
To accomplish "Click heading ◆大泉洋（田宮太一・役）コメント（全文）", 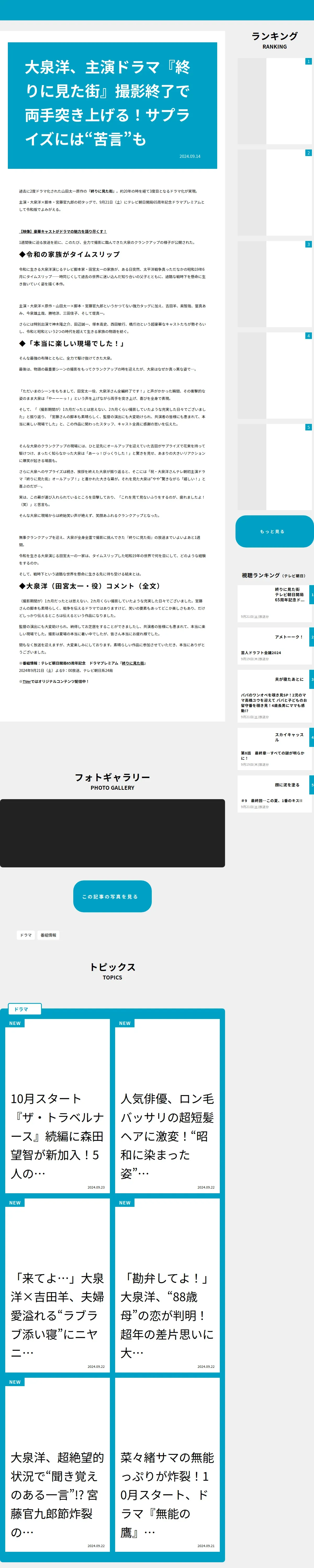I will click(90, 586).
